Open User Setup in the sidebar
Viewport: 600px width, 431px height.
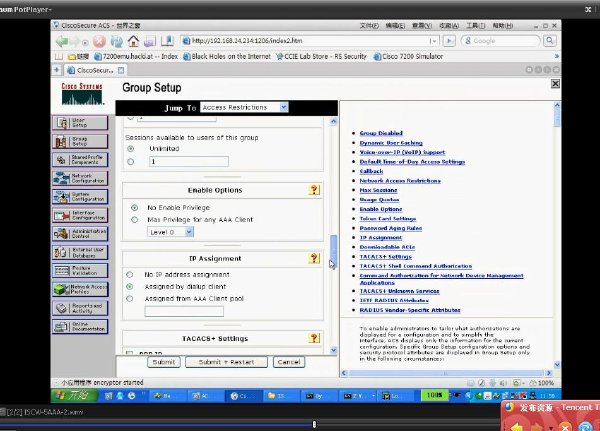tap(80, 123)
